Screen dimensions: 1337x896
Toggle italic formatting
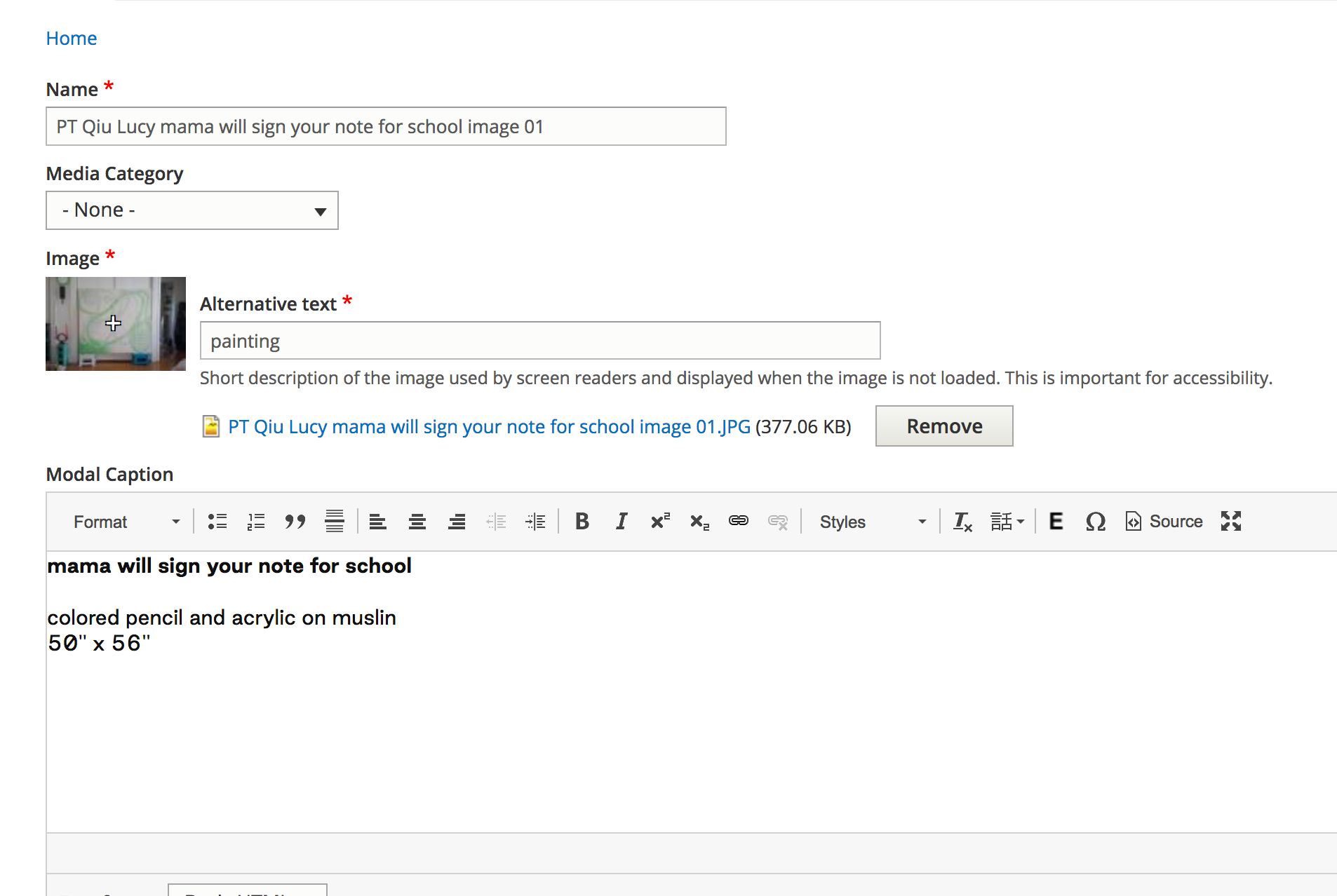pos(621,522)
